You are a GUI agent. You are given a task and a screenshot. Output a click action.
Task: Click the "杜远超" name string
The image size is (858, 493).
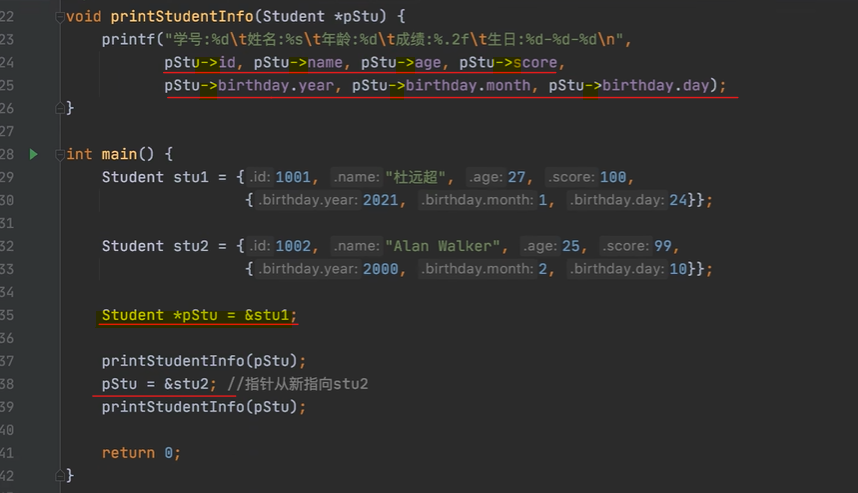coord(415,177)
